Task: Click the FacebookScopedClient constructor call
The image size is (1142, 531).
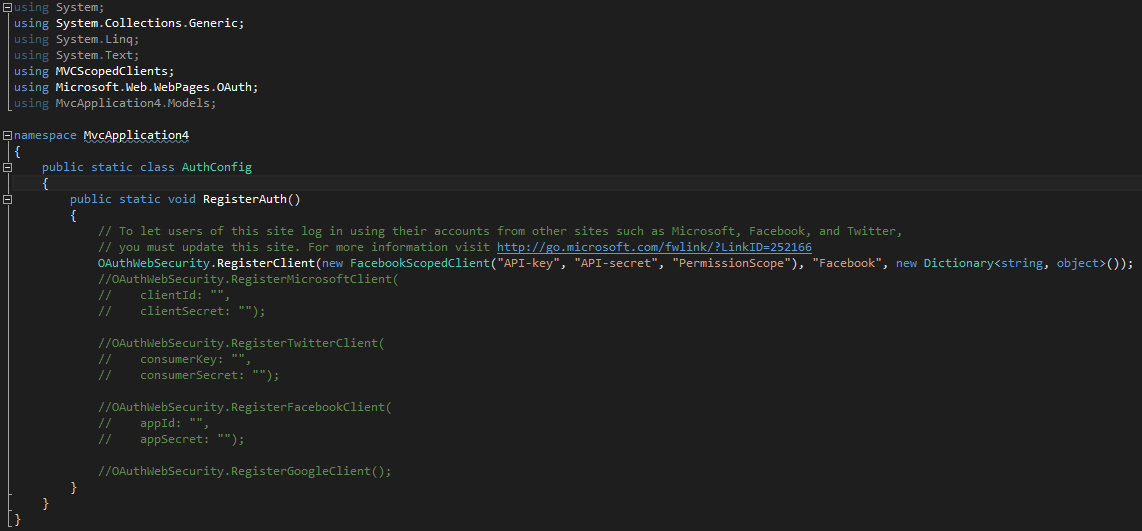Action: 420,263
